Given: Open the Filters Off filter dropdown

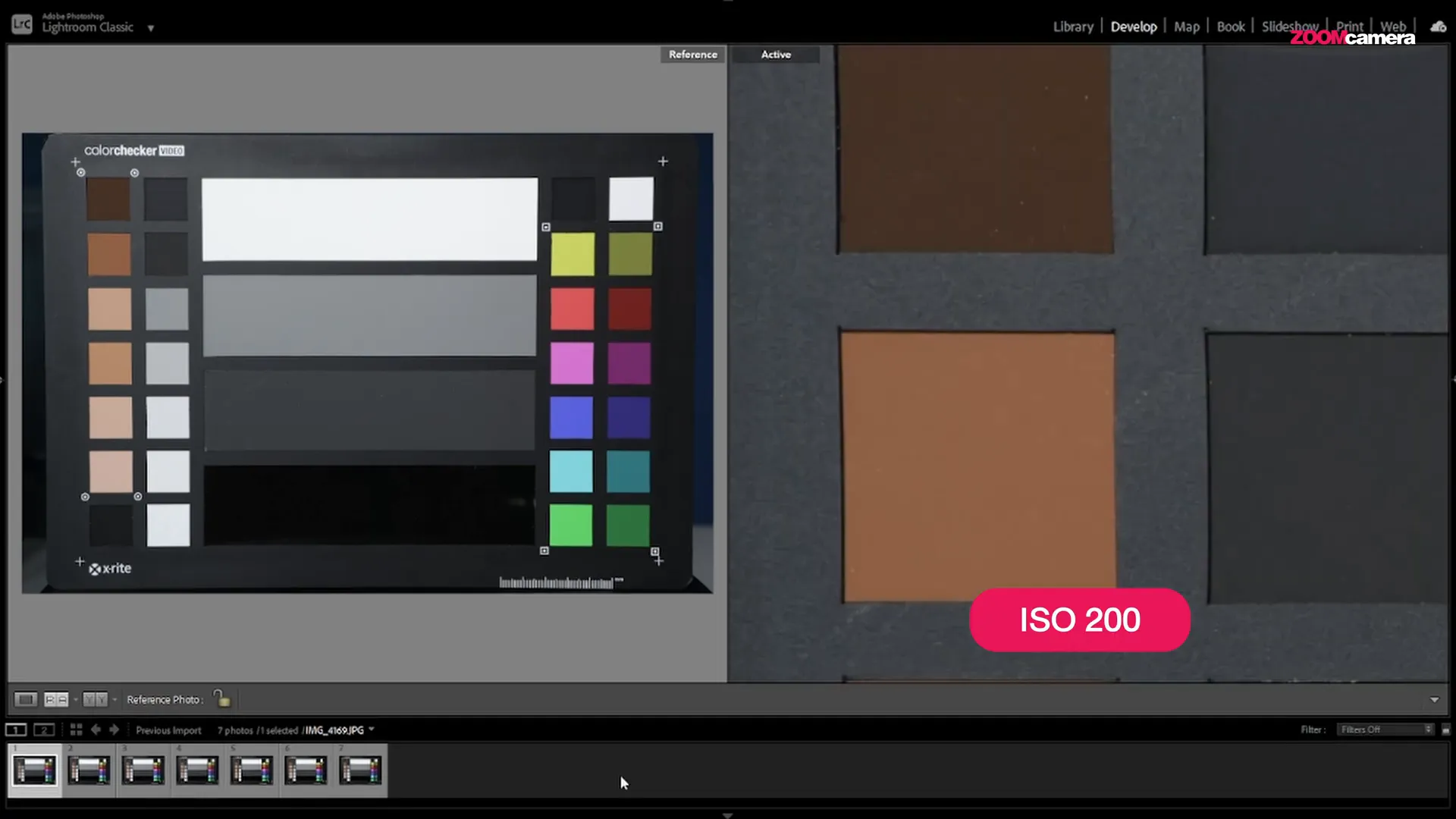Looking at the screenshot, I should (1385, 730).
